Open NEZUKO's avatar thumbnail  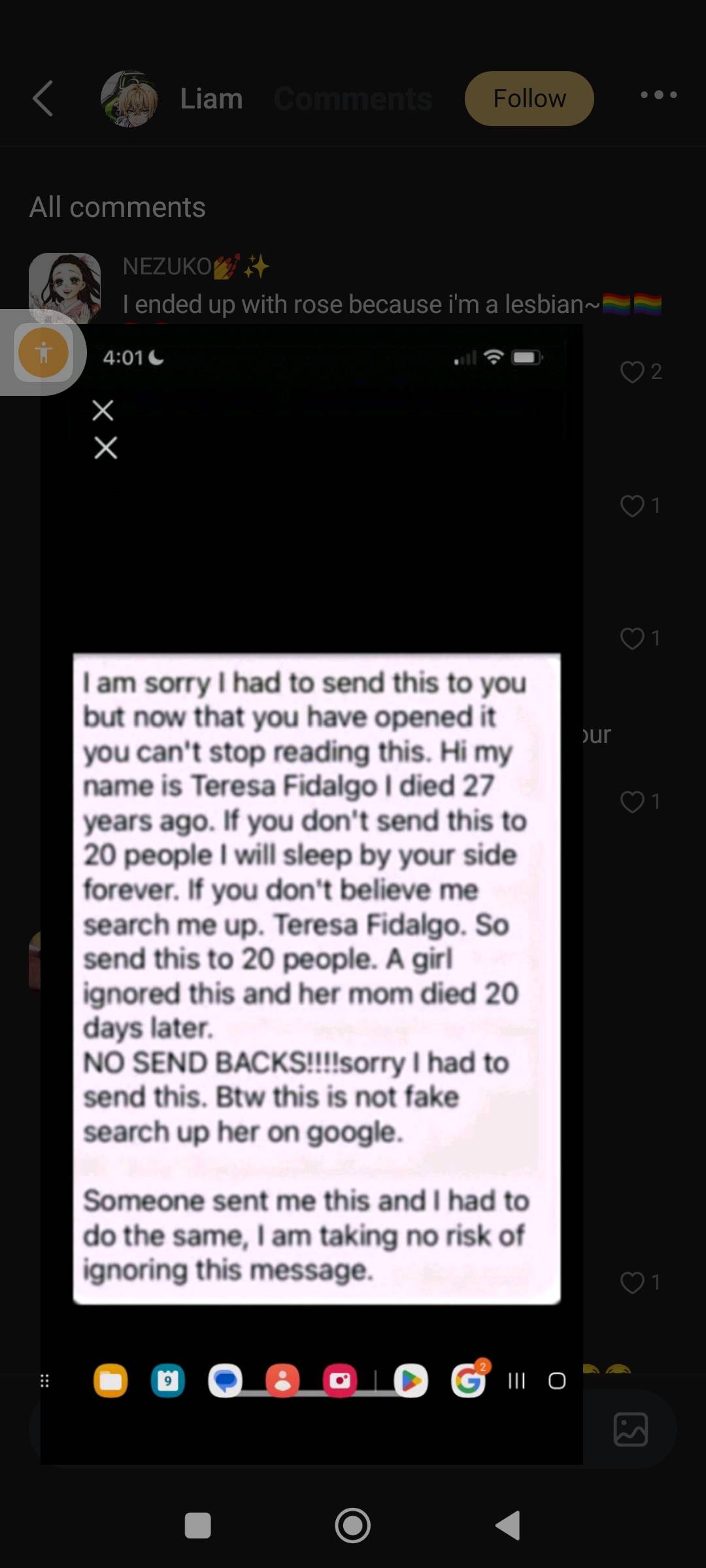tap(64, 287)
